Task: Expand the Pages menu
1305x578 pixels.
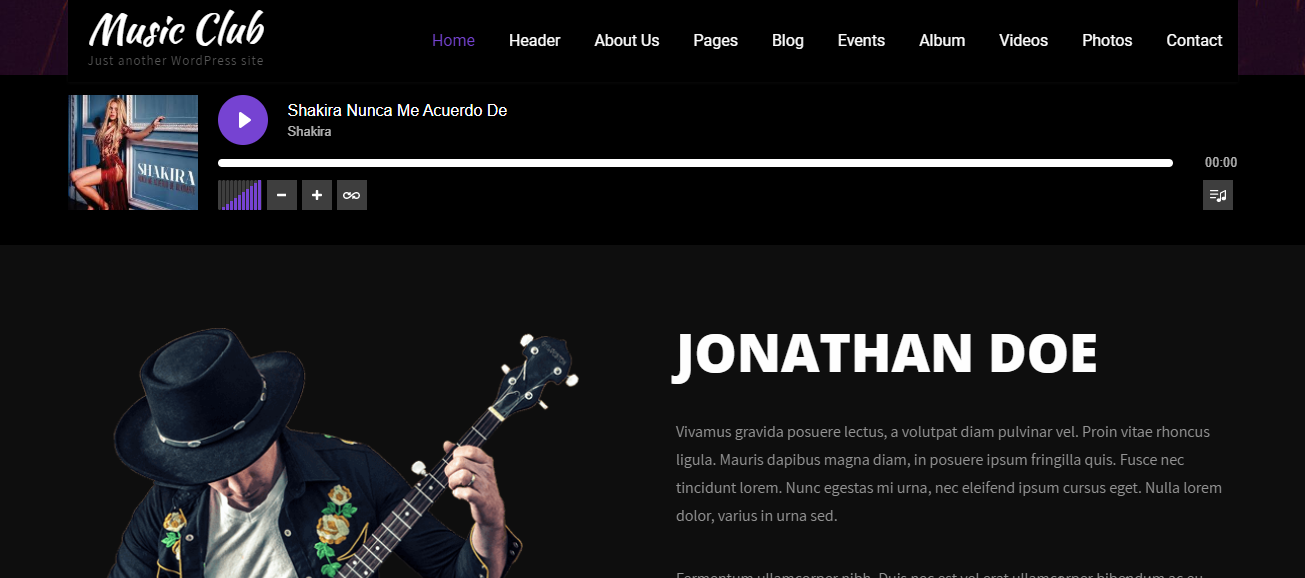Action: pyautogui.click(x=715, y=40)
